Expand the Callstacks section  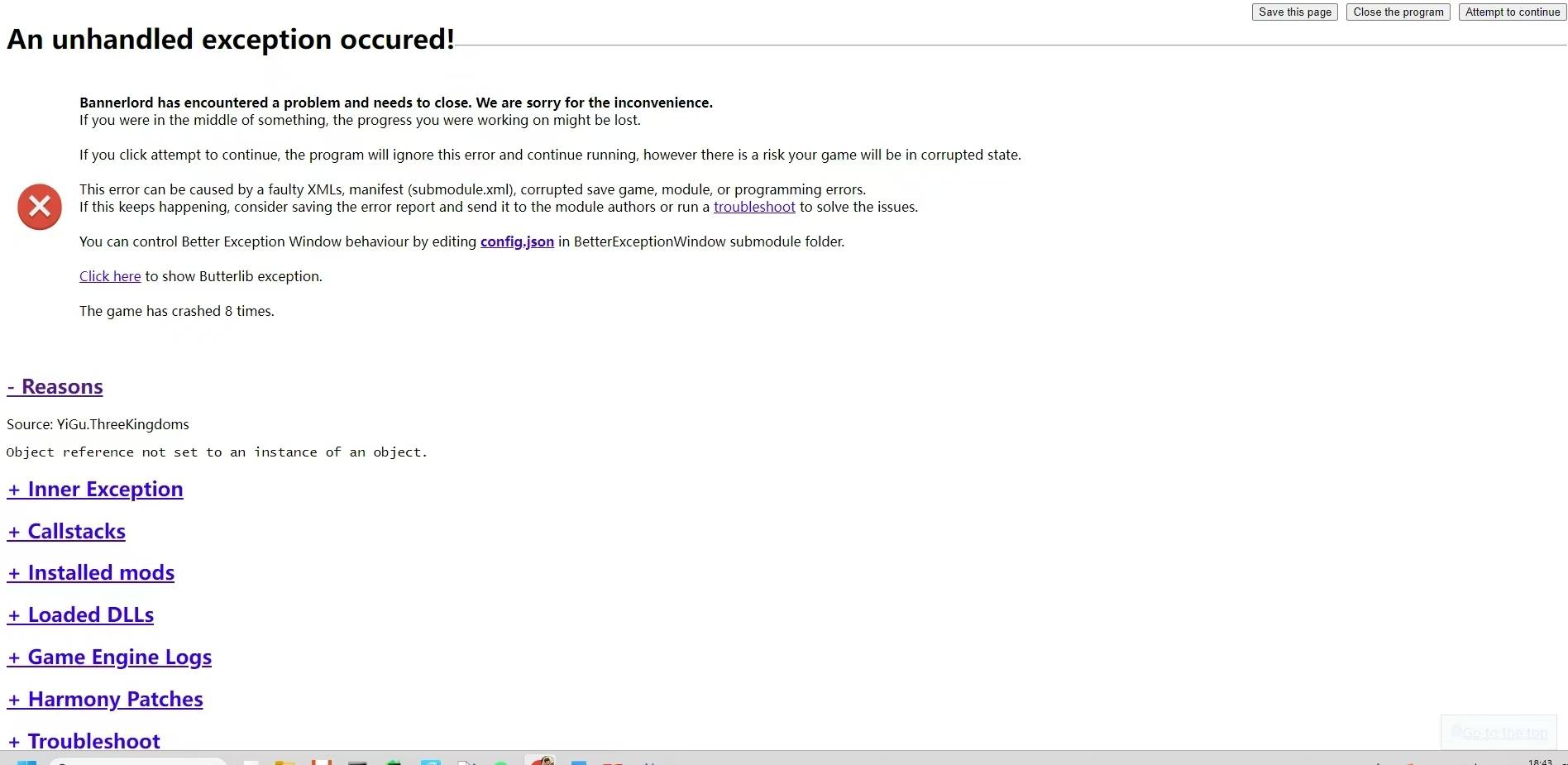(x=66, y=532)
